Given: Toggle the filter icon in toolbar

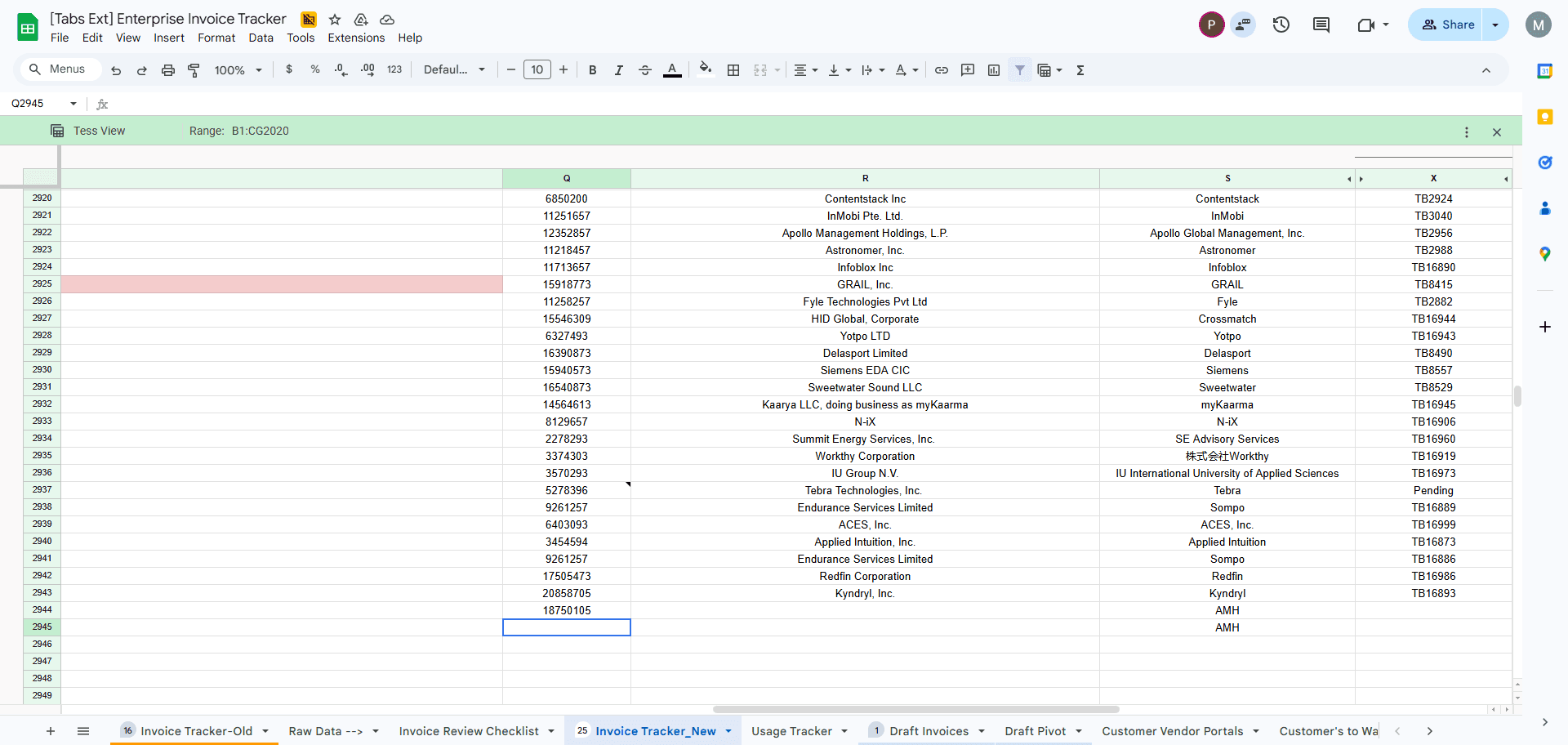Looking at the screenshot, I should 1020,70.
